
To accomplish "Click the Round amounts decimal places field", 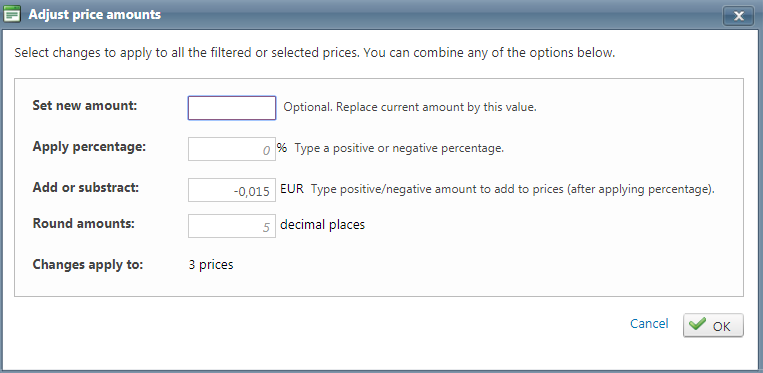I will pyautogui.click(x=232, y=226).
